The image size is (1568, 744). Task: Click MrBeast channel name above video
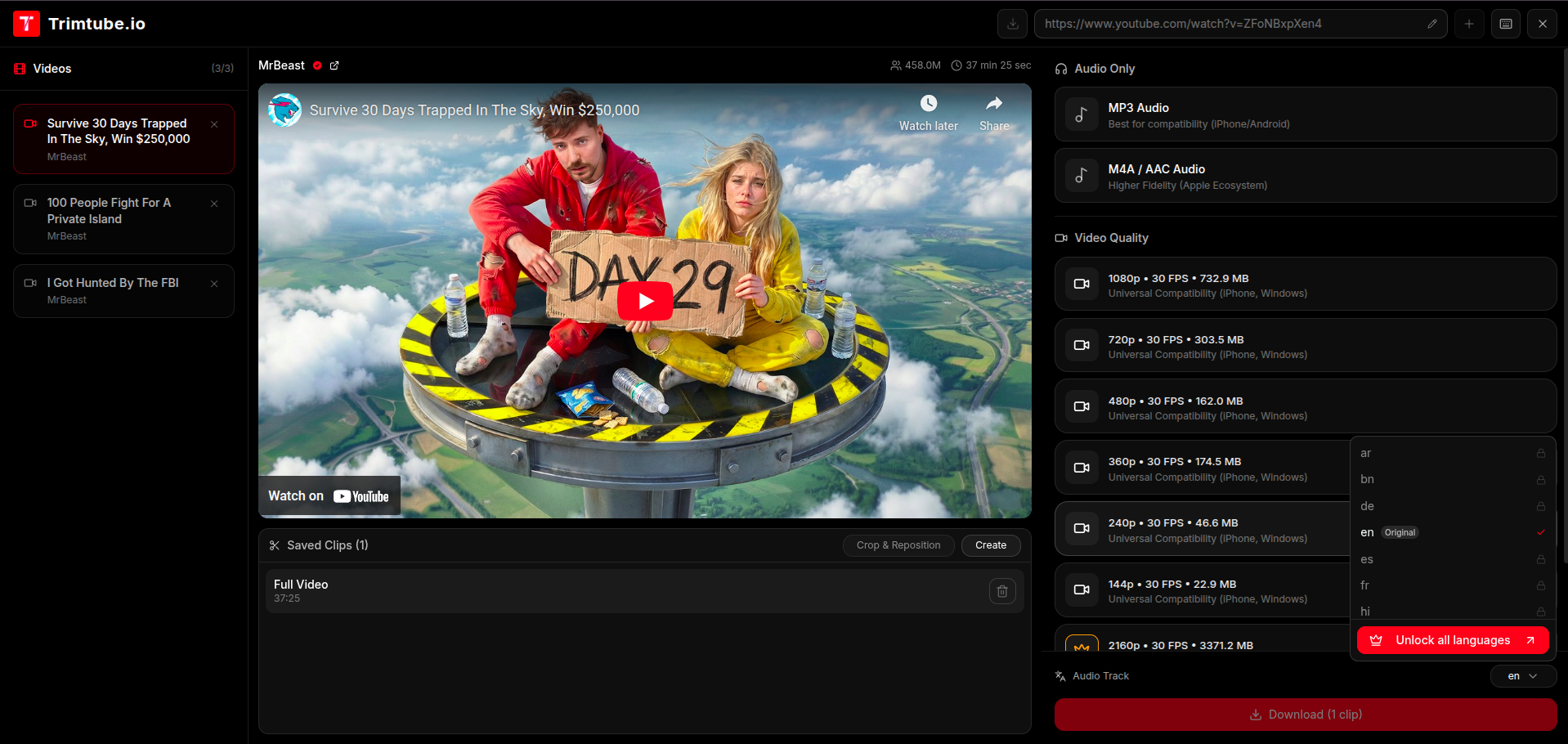281,65
